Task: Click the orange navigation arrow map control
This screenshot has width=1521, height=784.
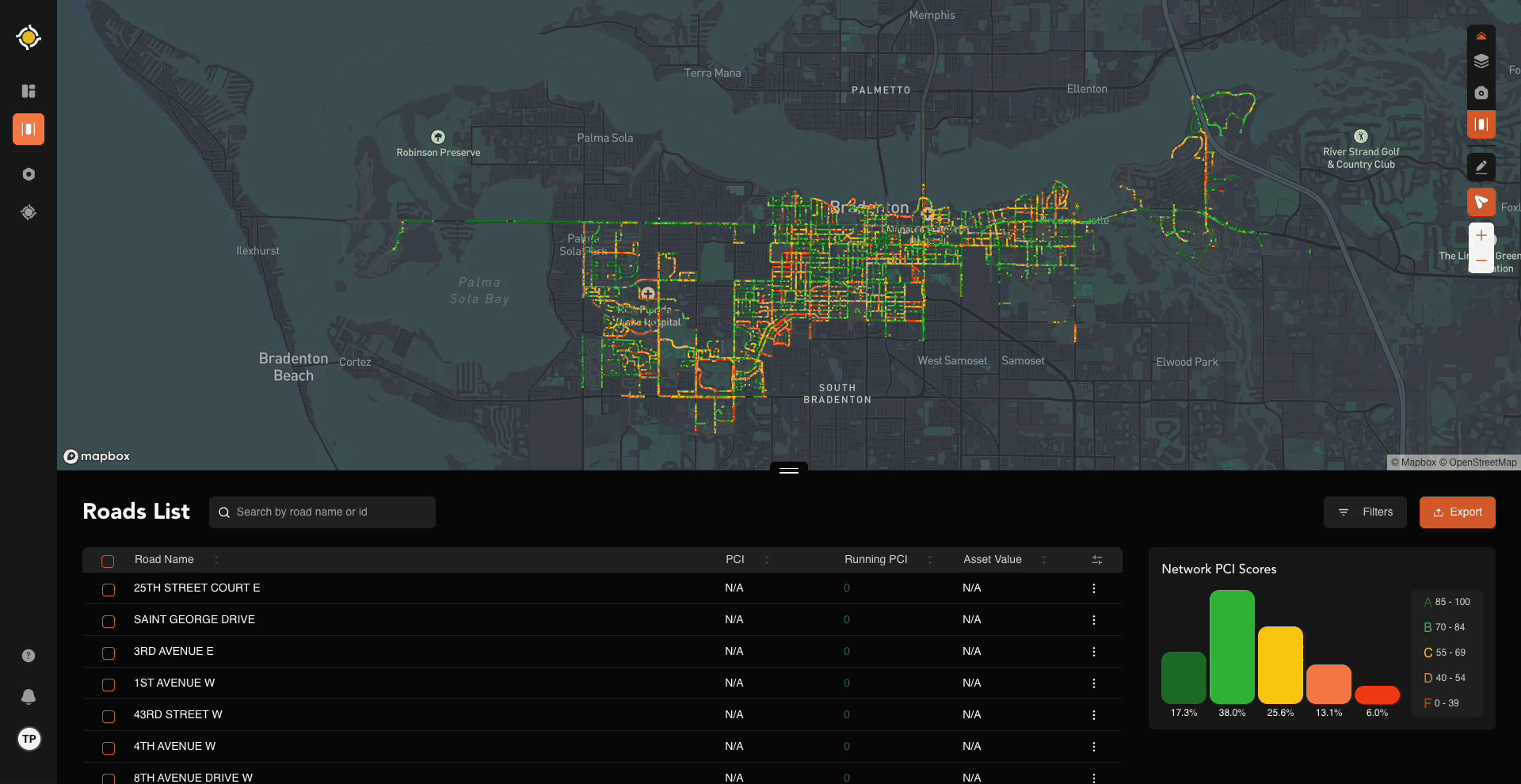Action: [x=1482, y=202]
